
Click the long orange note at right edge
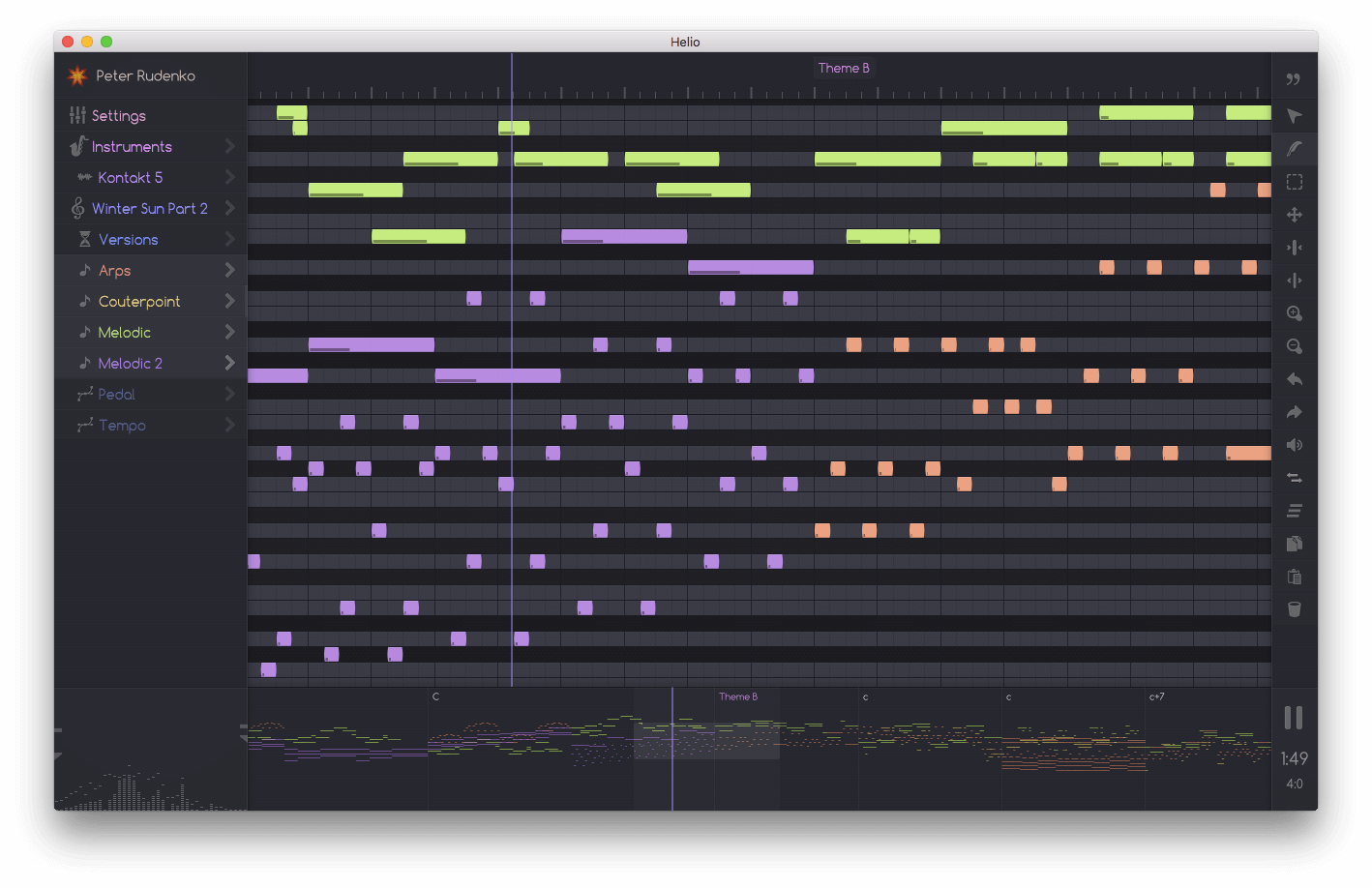tap(1248, 453)
